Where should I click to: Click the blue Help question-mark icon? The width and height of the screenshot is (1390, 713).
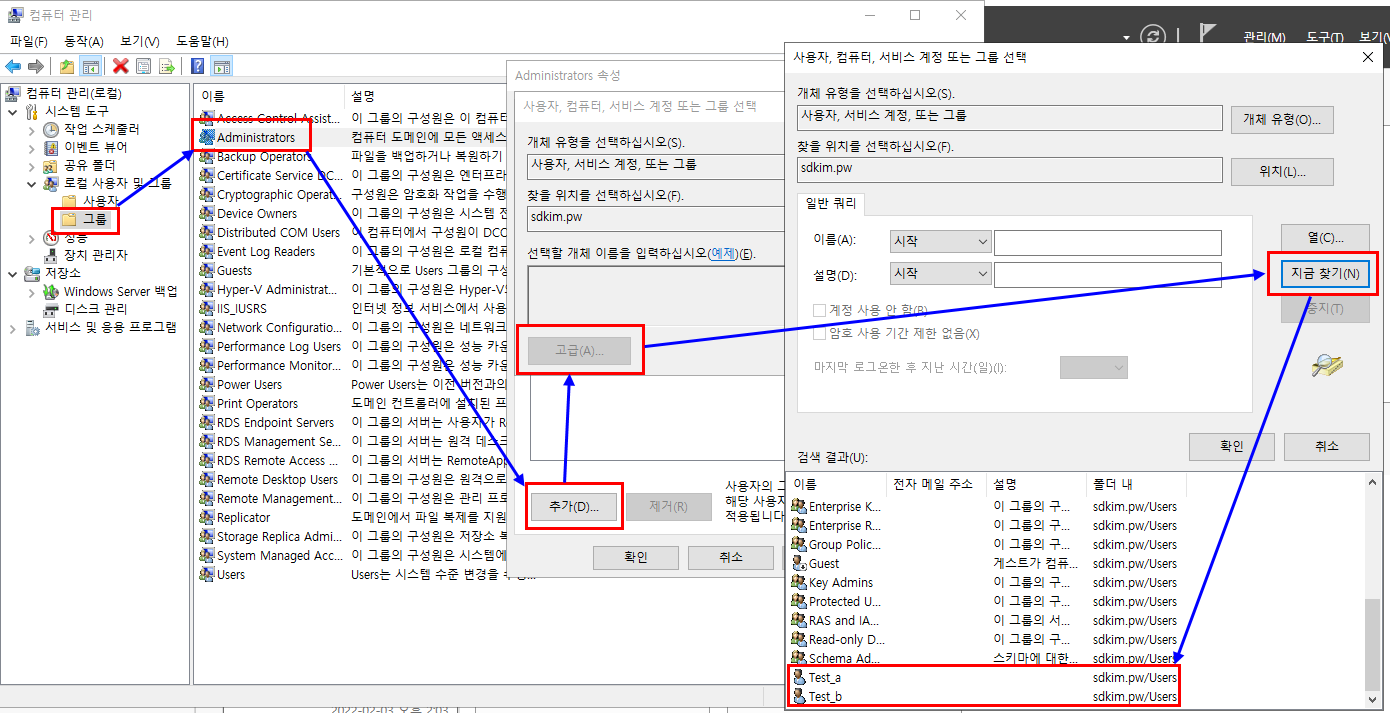click(198, 66)
